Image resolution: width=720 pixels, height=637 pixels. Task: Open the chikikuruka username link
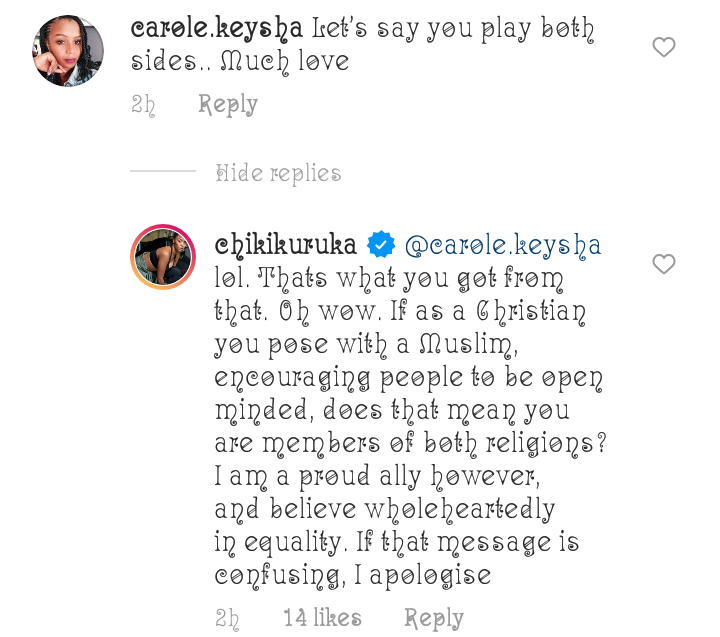286,245
